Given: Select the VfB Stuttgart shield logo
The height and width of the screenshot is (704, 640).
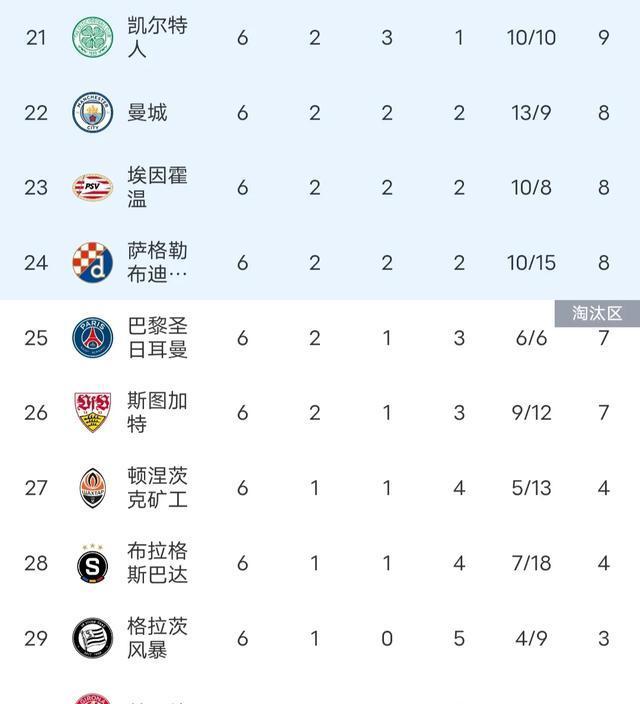Looking at the screenshot, I should (x=93, y=413).
